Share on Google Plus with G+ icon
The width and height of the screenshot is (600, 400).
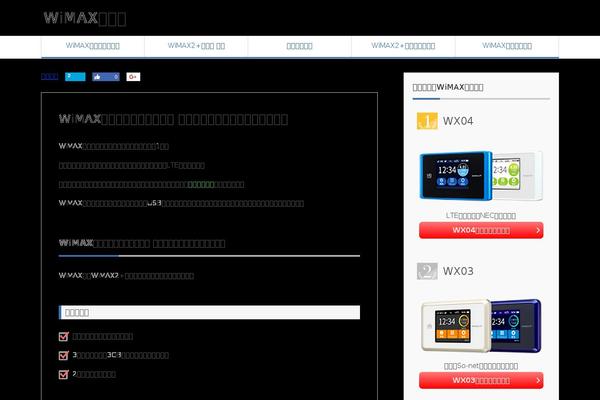[x=133, y=77]
